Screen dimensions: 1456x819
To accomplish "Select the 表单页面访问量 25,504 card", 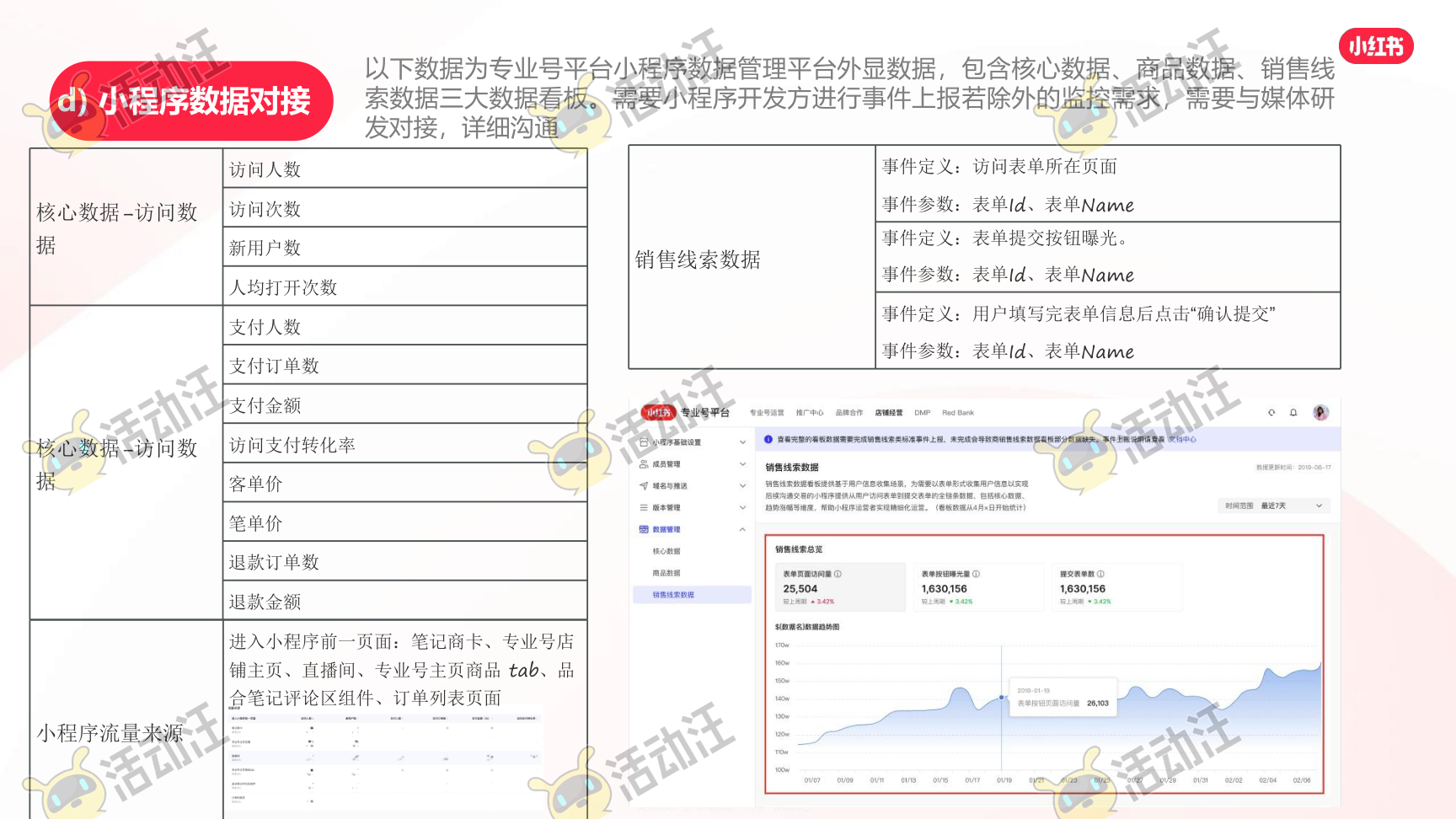I will click(x=840, y=587).
